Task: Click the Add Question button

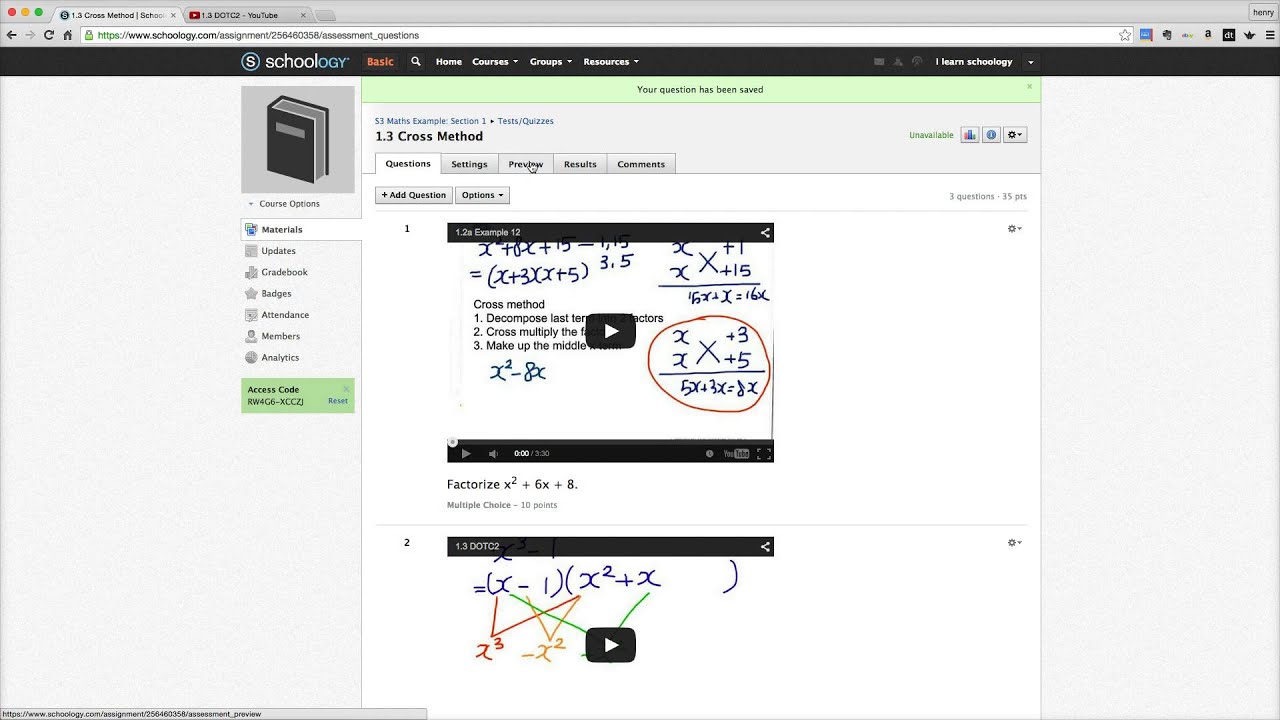Action: coord(414,195)
